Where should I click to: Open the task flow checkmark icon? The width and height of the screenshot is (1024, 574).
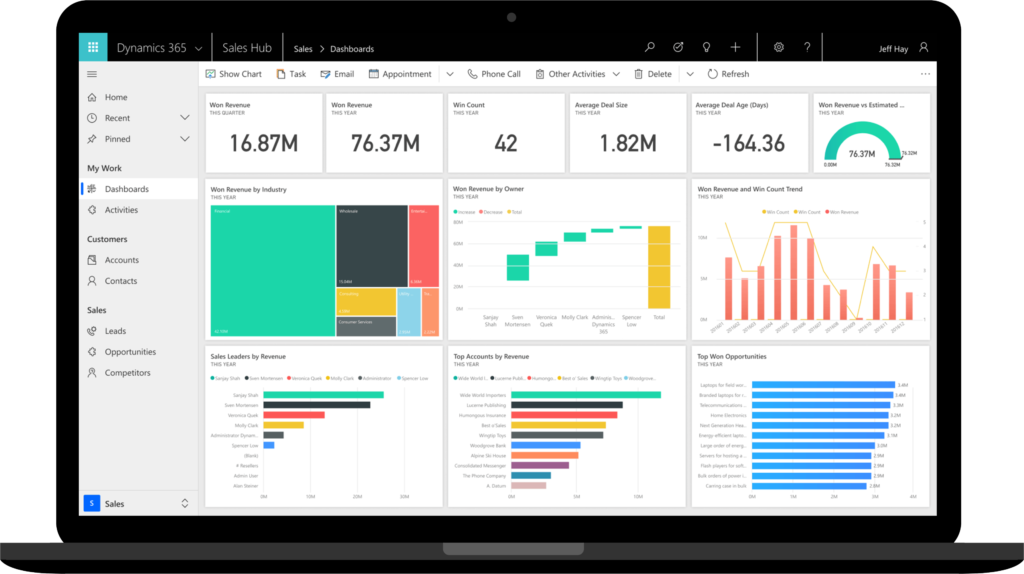pos(678,47)
